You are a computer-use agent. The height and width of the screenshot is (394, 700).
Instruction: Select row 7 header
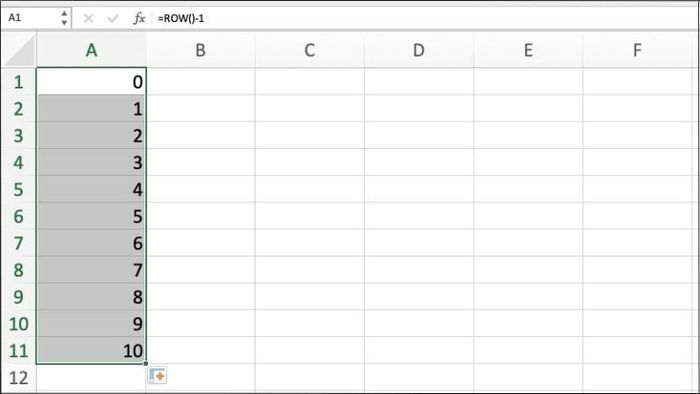(x=18, y=243)
